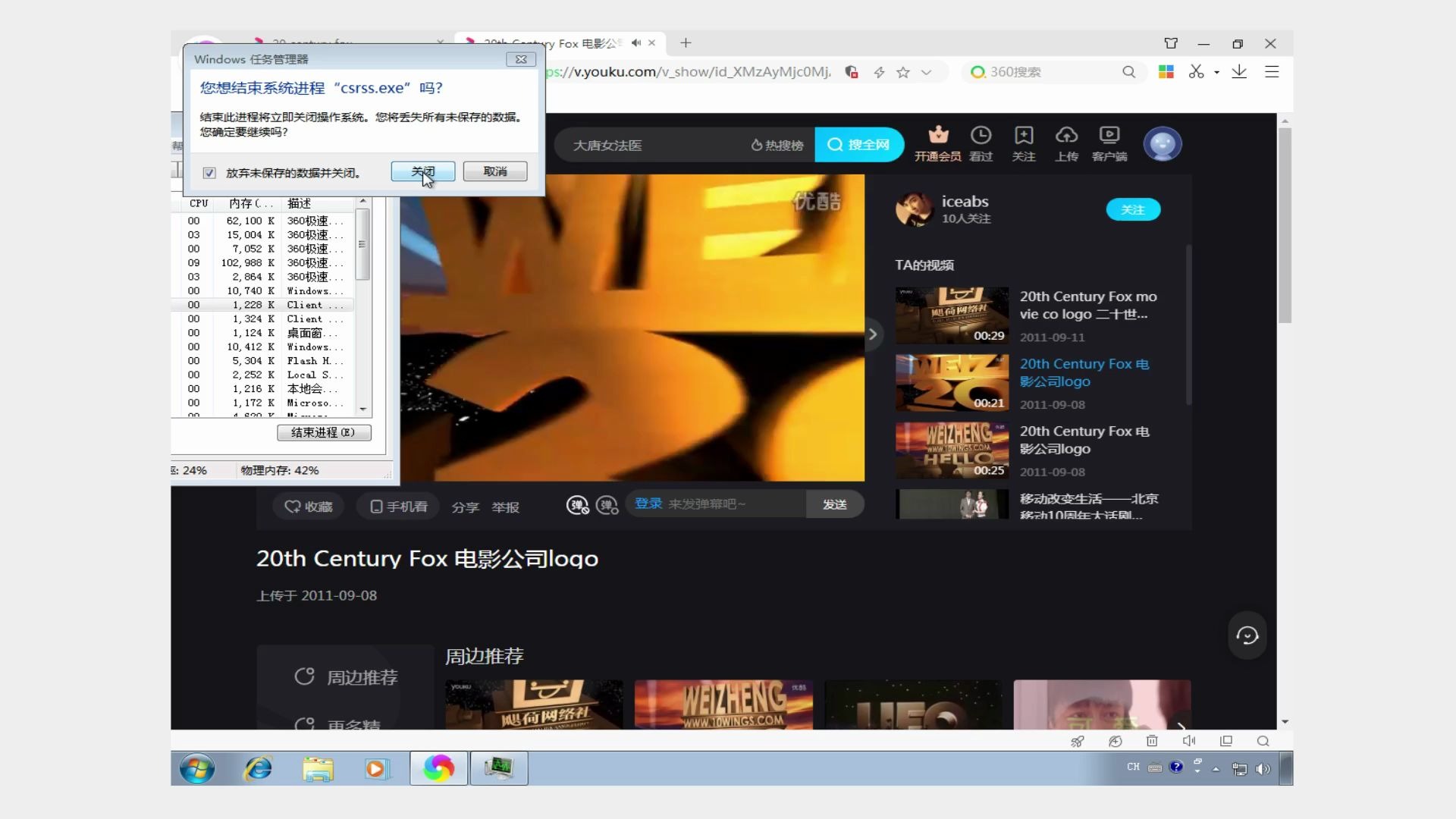Click the first danmaku settings icon
Viewport: 1456px width, 819px height.
578,505
